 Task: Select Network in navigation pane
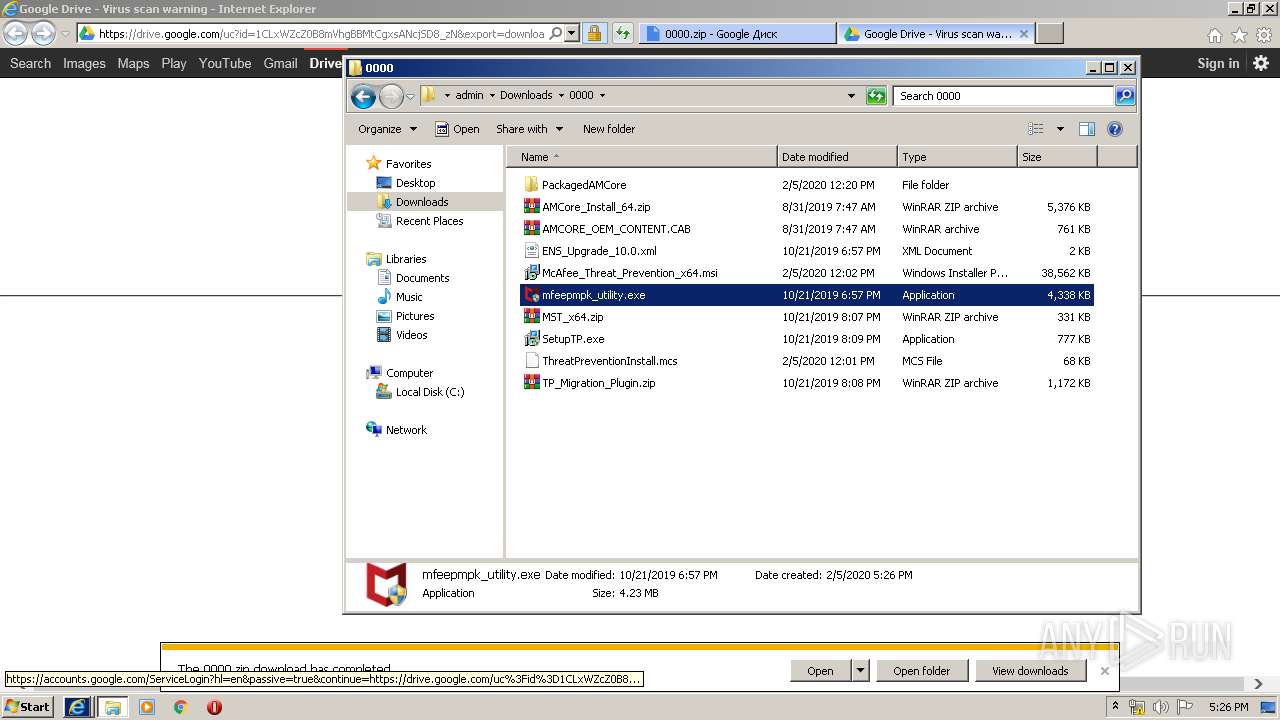coord(406,430)
